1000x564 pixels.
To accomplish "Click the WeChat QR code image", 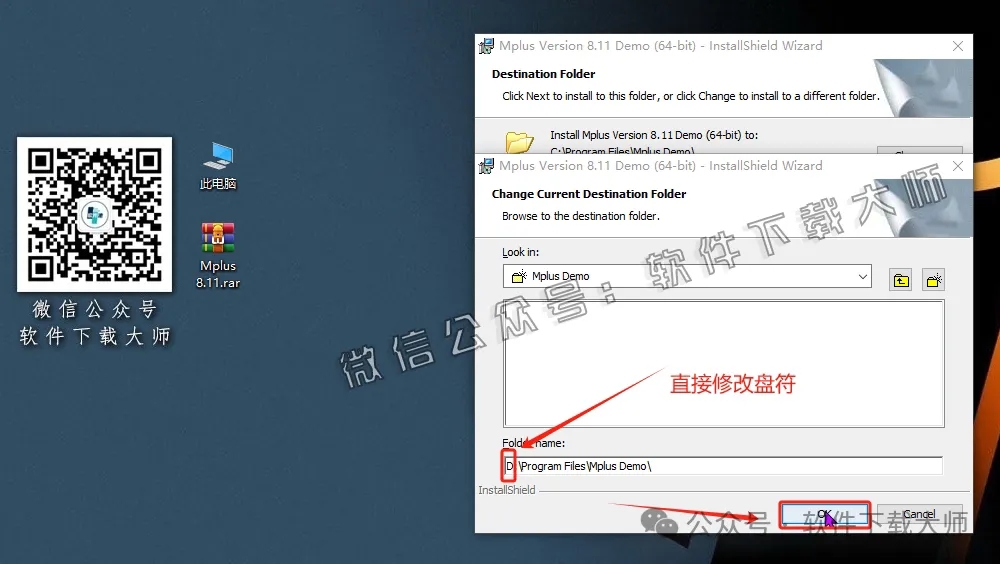I will click(x=94, y=214).
